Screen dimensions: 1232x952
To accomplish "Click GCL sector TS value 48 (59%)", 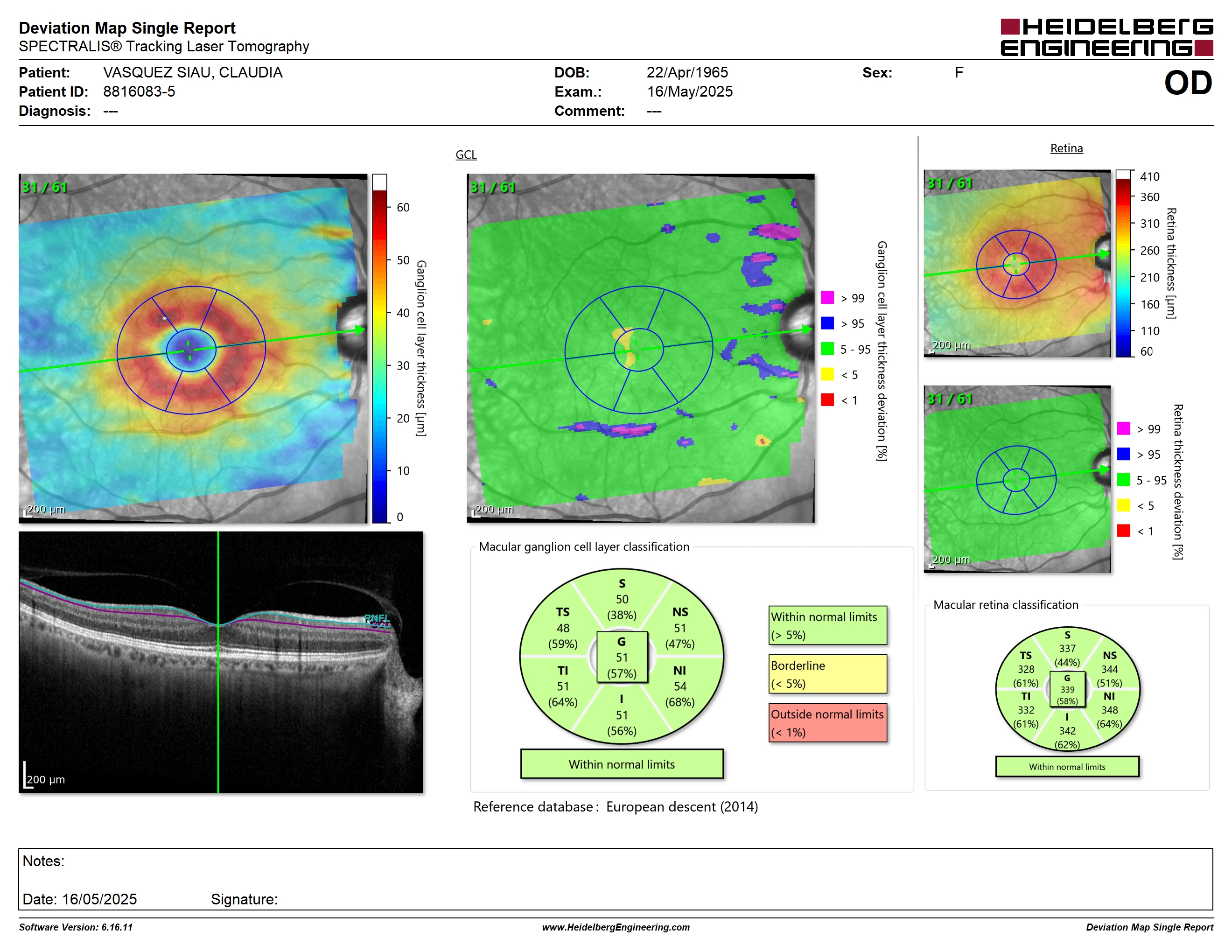I will 562,636.
